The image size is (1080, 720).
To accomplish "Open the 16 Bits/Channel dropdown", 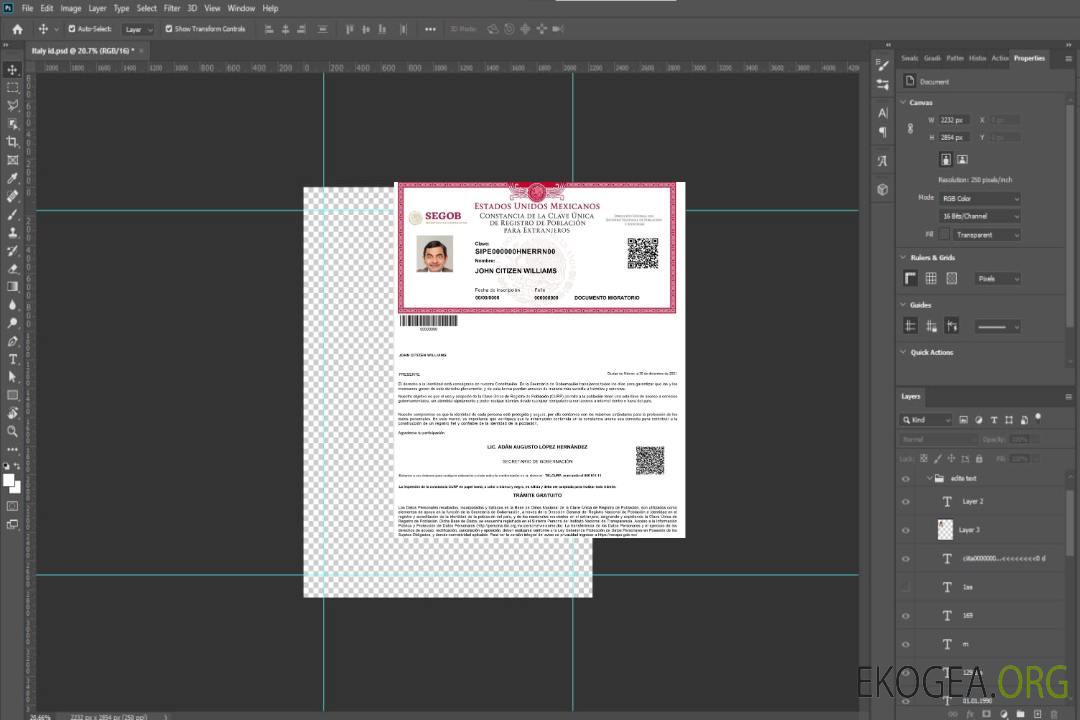I will [x=980, y=216].
